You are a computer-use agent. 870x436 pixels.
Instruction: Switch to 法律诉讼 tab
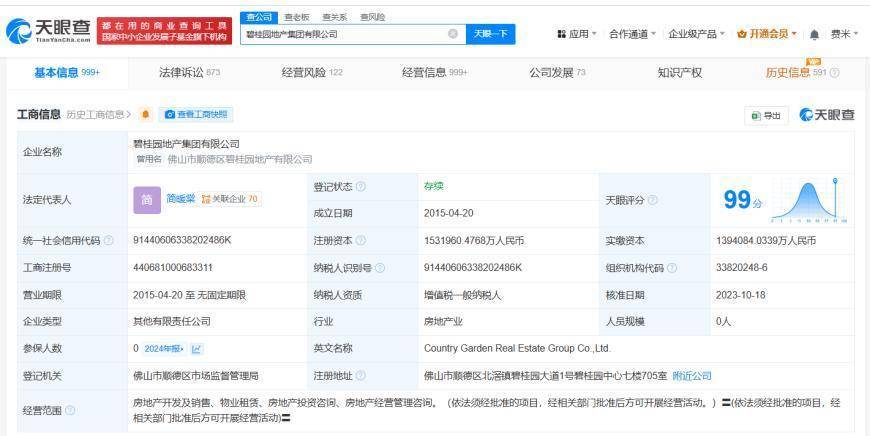click(189, 73)
